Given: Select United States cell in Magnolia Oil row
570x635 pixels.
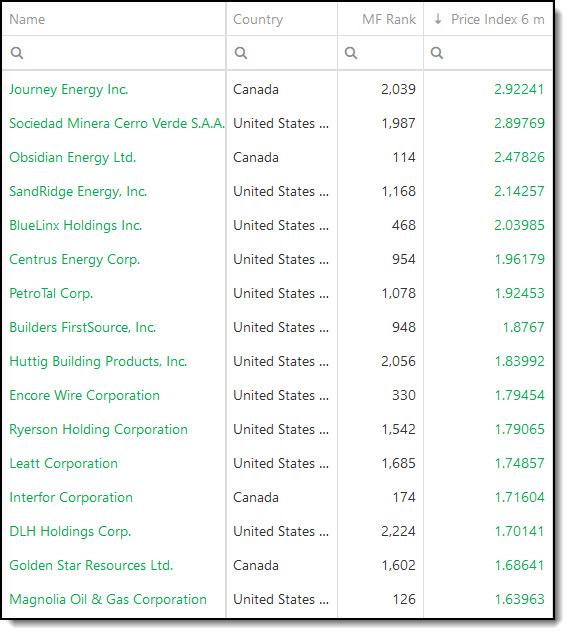Looking at the screenshot, I should [281, 600].
